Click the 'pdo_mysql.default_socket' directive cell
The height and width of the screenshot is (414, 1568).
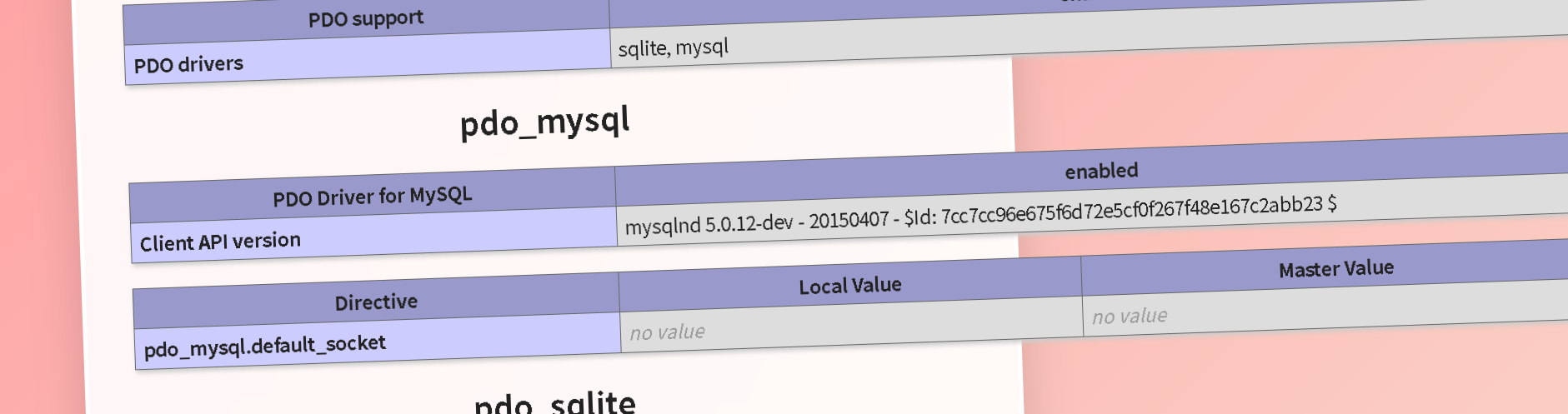[x=378, y=341]
